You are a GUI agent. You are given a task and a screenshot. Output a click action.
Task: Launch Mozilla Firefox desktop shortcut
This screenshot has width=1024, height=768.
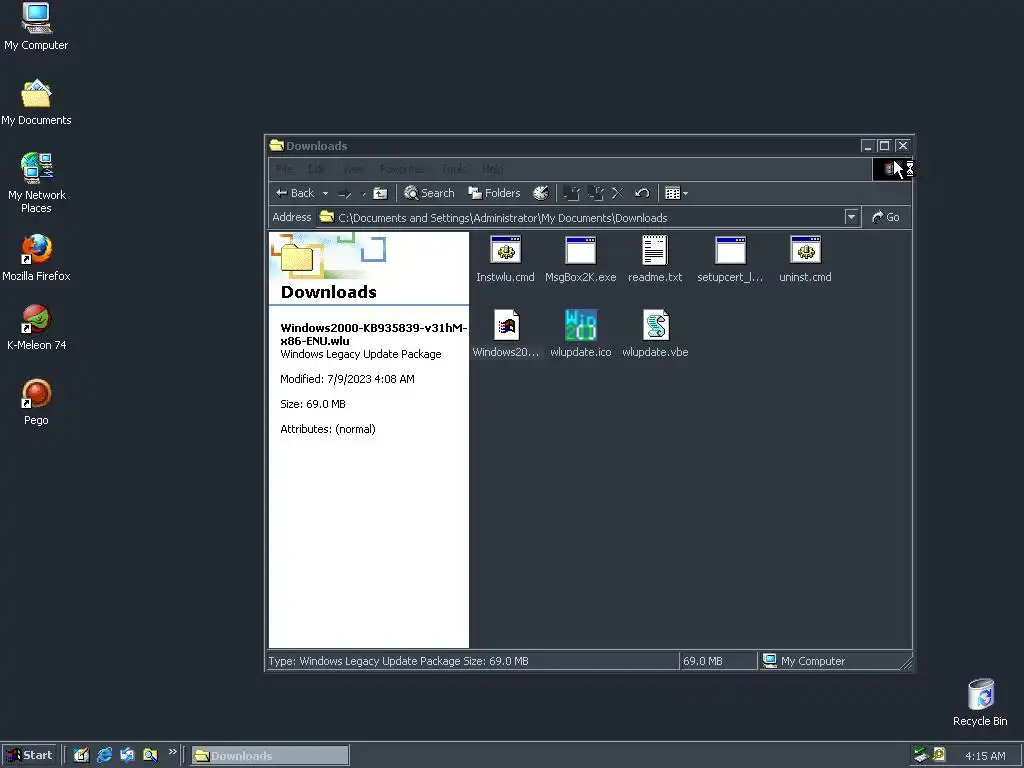coord(36,258)
